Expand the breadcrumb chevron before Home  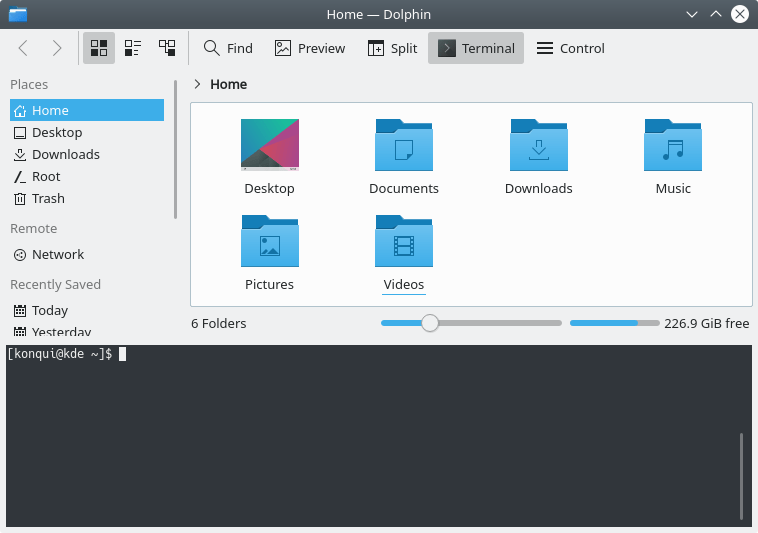coord(197,84)
